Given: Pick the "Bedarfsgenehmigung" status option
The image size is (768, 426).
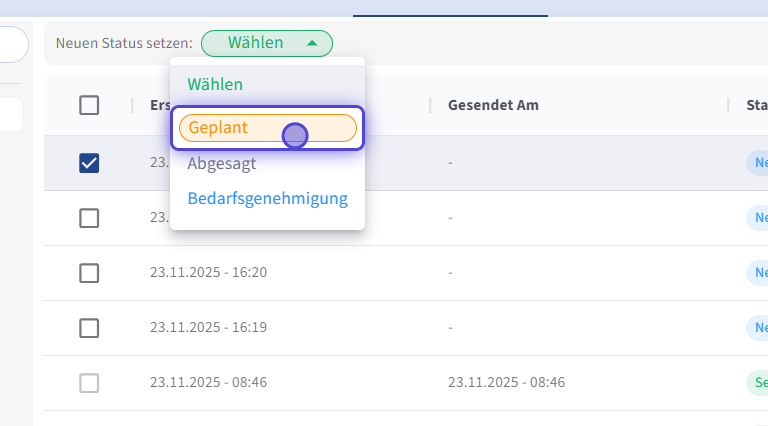Looking at the screenshot, I should tap(267, 198).
